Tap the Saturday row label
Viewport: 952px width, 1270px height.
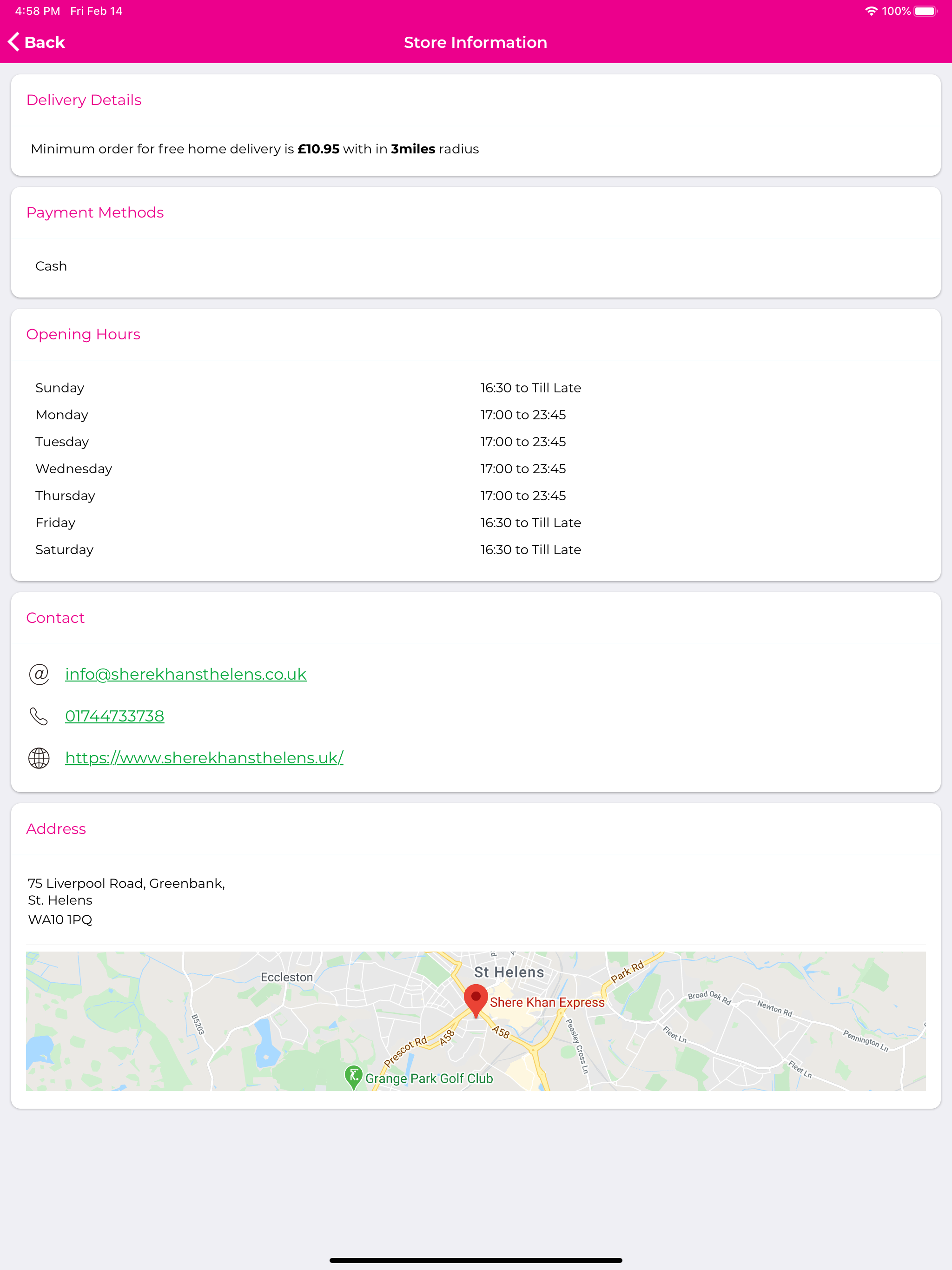coord(64,550)
